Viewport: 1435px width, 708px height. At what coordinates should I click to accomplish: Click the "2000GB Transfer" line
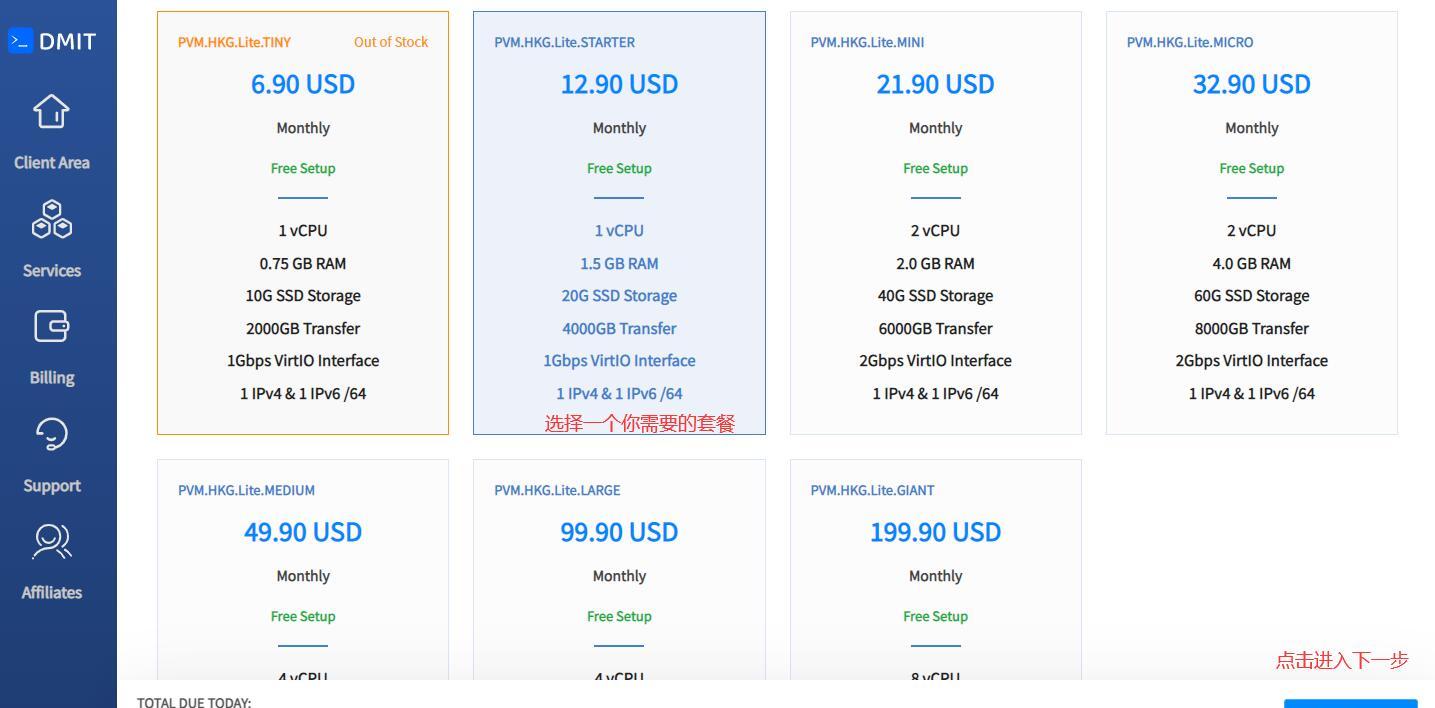click(303, 329)
